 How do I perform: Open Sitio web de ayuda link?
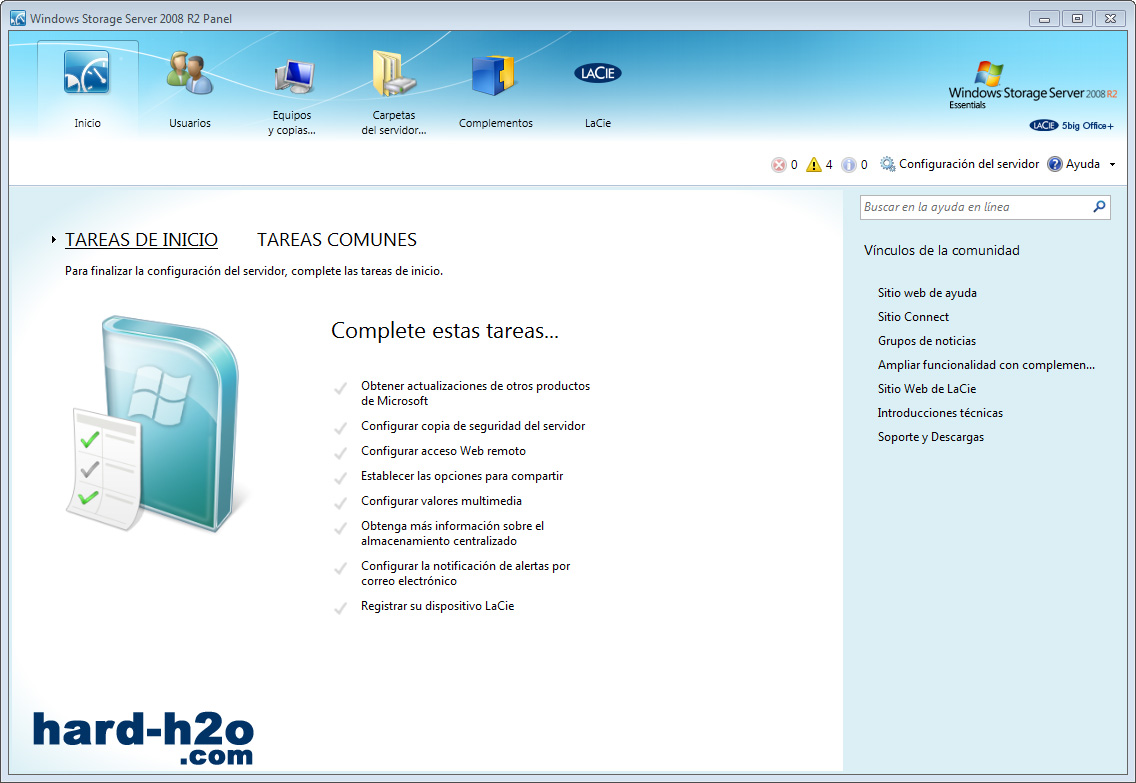[927, 293]
